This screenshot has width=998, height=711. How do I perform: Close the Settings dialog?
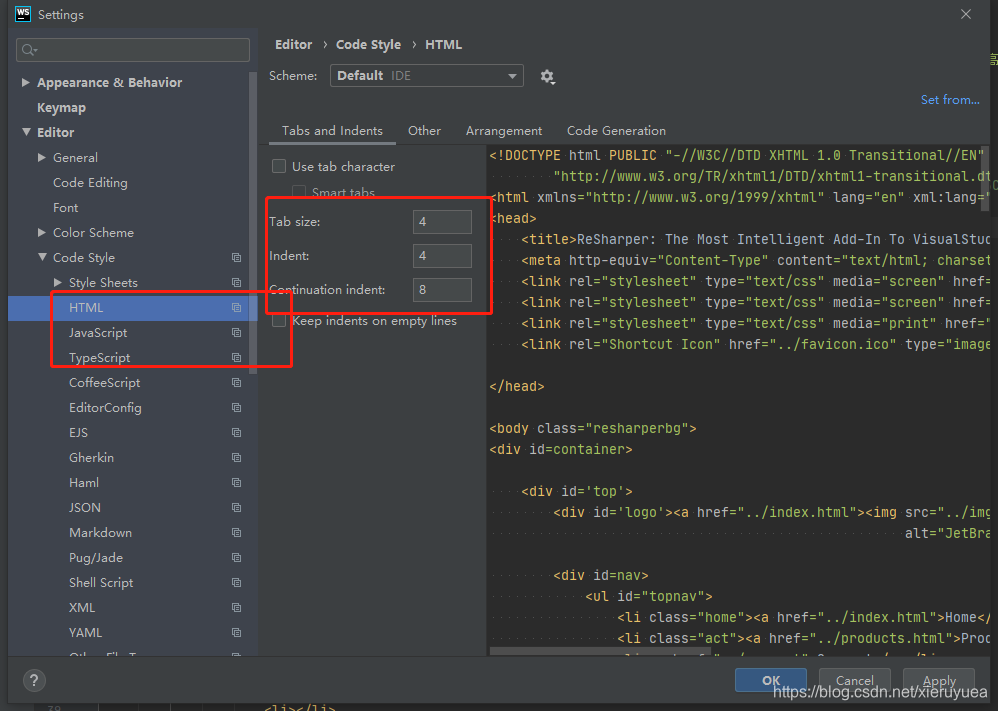(x=966, y=14)
